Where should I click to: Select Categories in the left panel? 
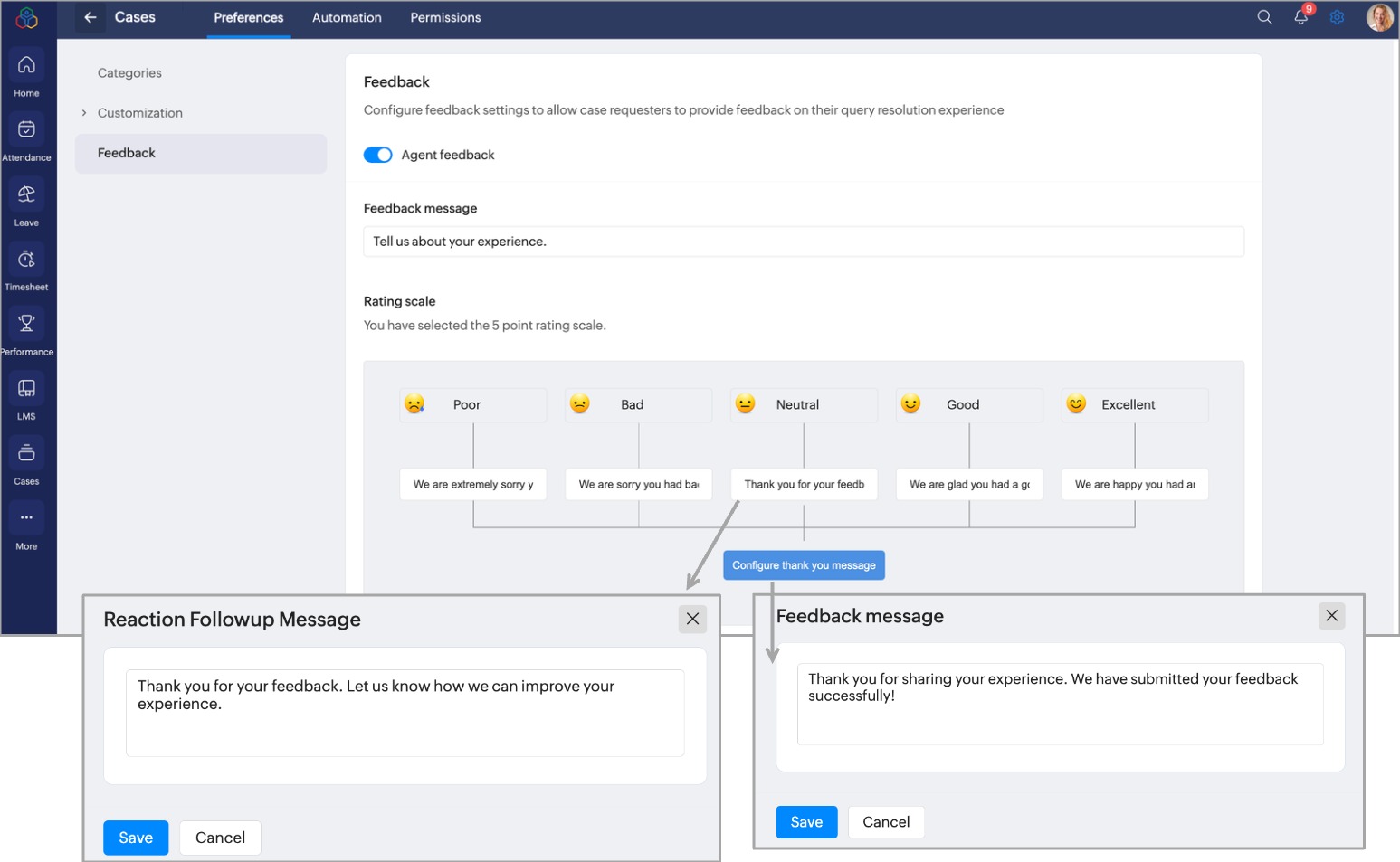(x=129, y=73)
